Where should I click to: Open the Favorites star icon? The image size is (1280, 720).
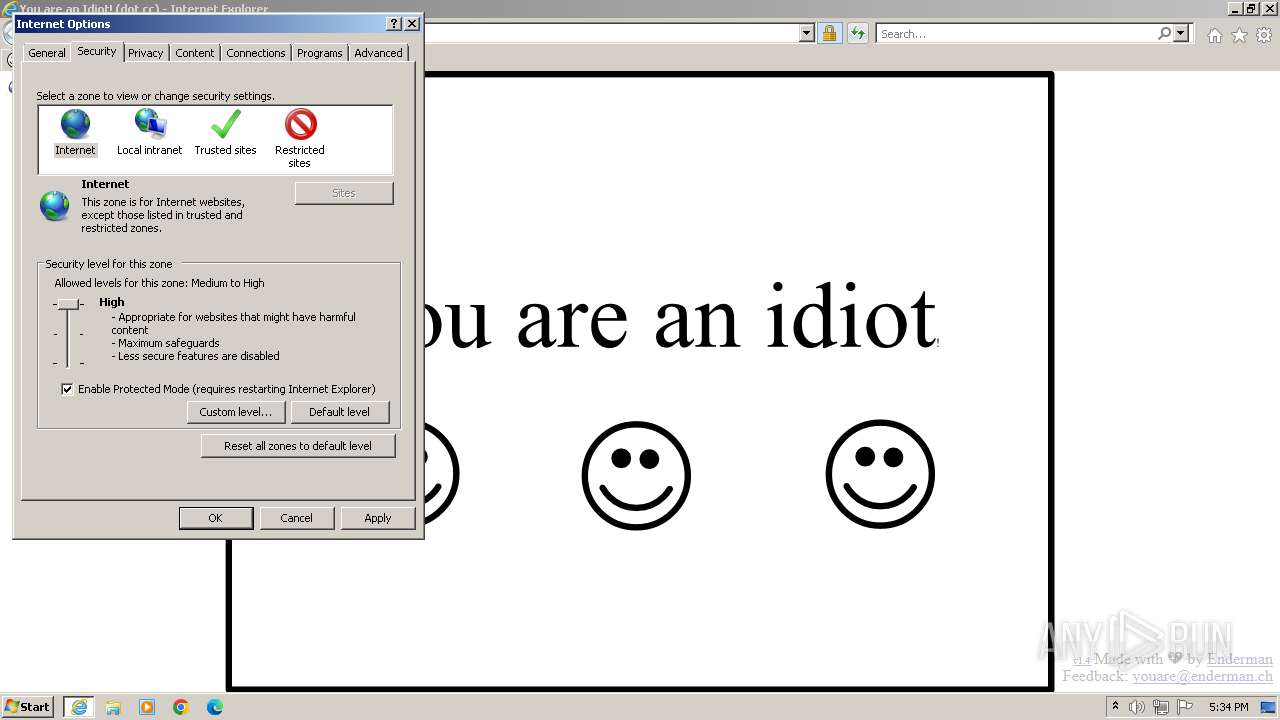coord(1239,35)
